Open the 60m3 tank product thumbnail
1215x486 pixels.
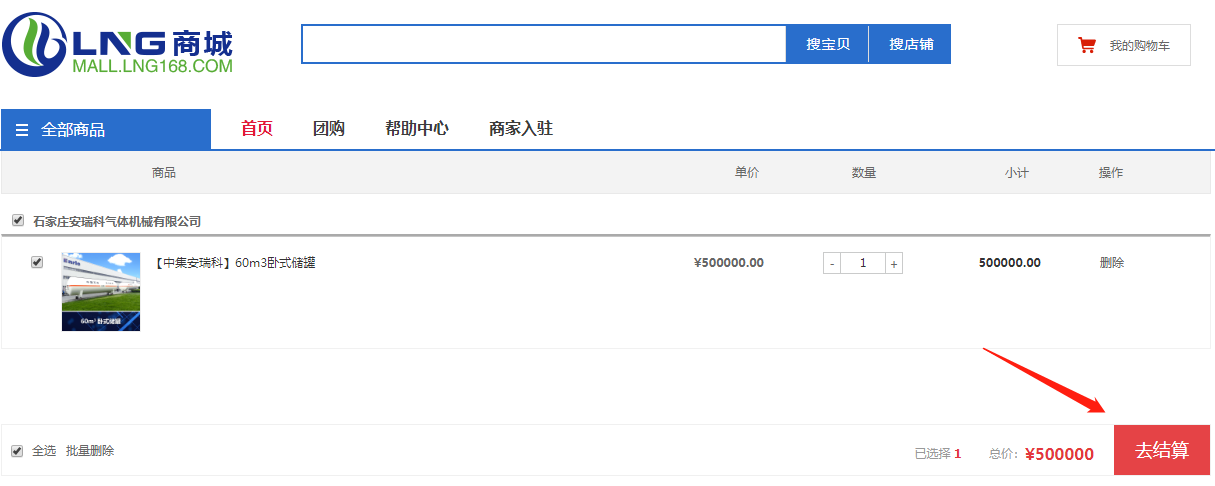tap(101, 291)
